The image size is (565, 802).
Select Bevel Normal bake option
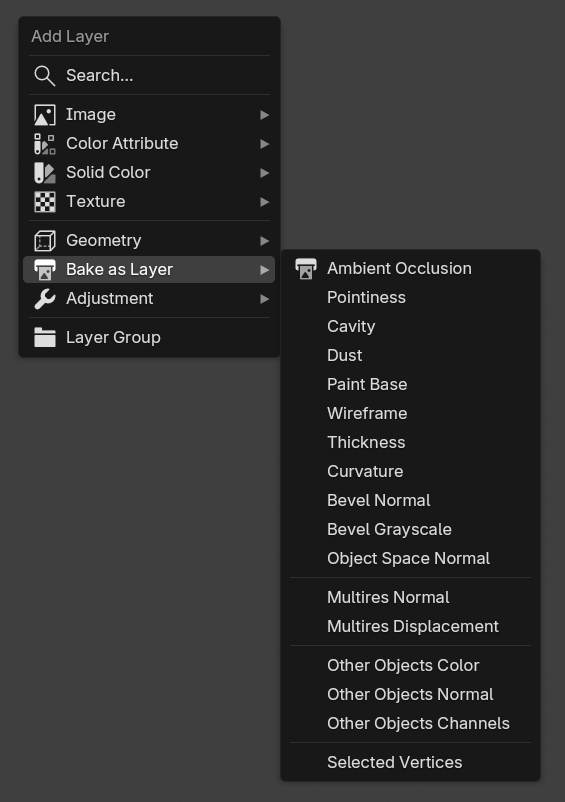pyautogui.click(x=411, y=500)
